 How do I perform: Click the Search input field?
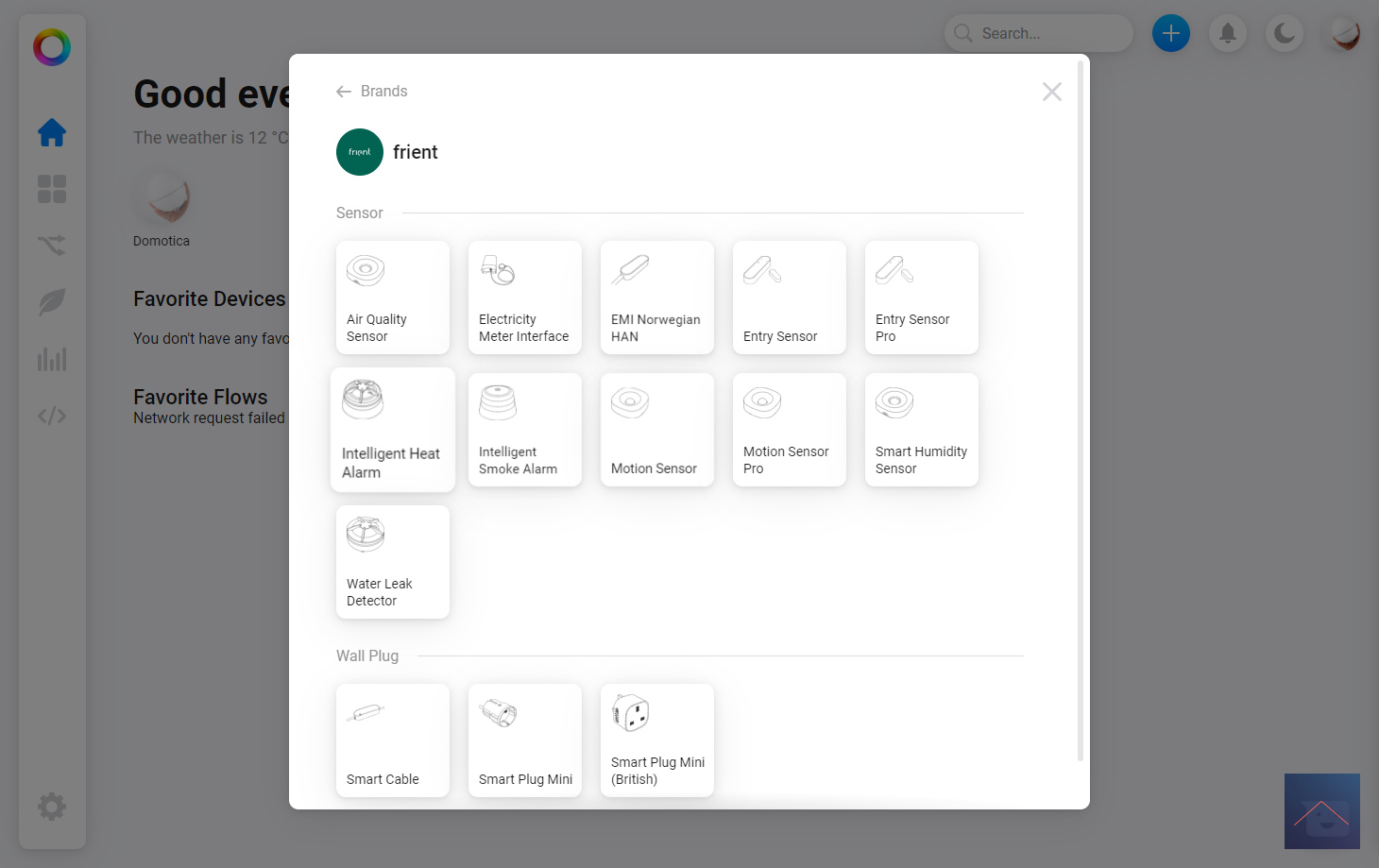(x=1039, y=33)
